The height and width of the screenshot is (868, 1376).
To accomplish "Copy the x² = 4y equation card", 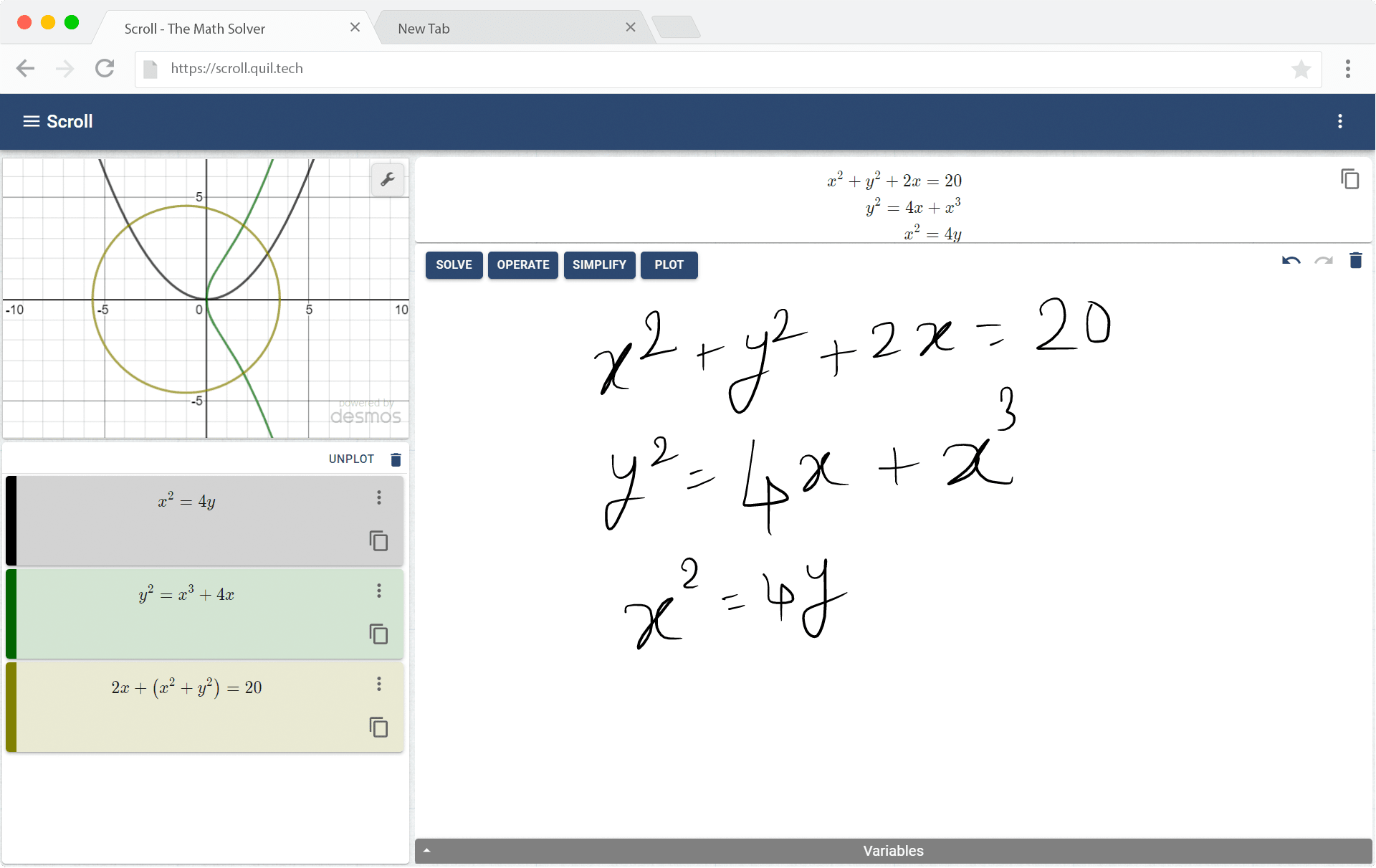I will coord(378,541).
